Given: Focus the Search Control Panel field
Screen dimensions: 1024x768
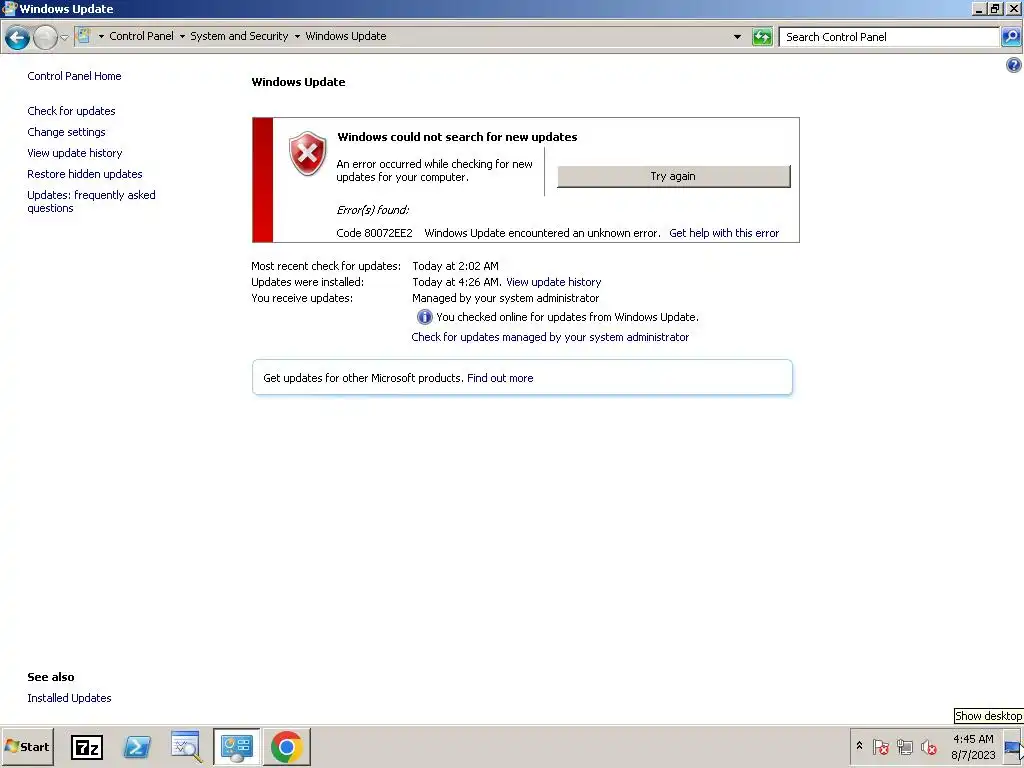Looking at the screenshot, I should pos(889,37).
